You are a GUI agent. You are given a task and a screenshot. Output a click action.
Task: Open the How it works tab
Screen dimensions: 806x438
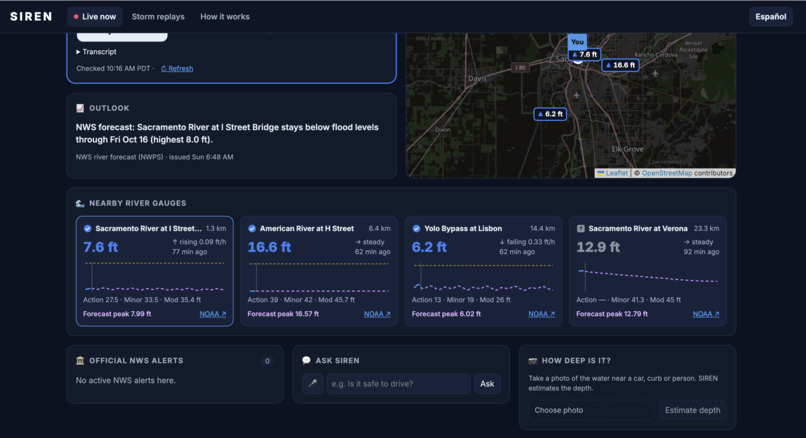[225, 16]
